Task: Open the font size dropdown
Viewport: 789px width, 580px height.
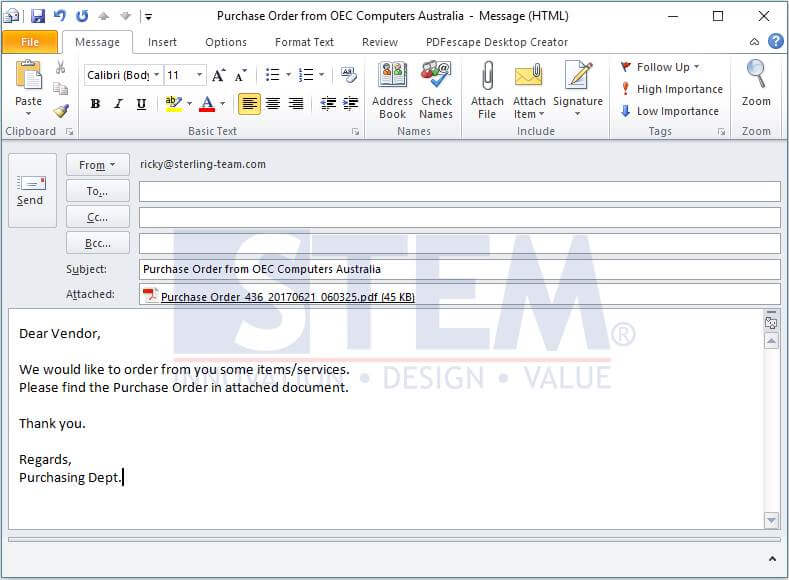Action: pyautogui.click(x=199, y=75)
